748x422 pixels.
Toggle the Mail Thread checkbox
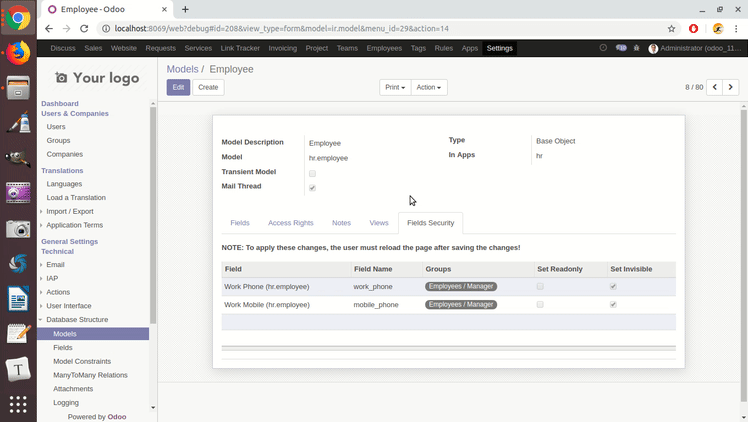point(312,187)
